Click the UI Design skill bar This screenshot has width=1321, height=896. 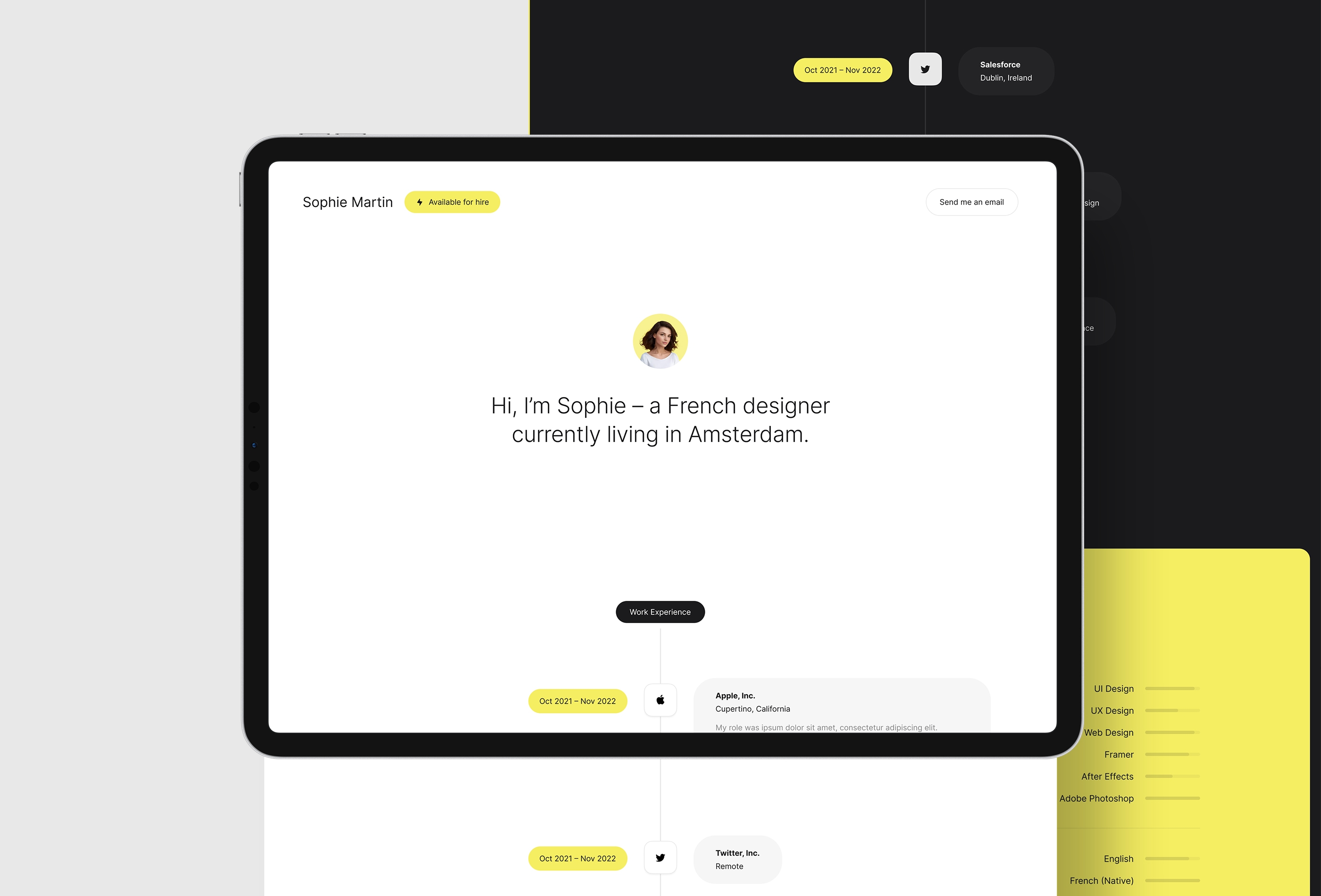tap(1173, 688)
